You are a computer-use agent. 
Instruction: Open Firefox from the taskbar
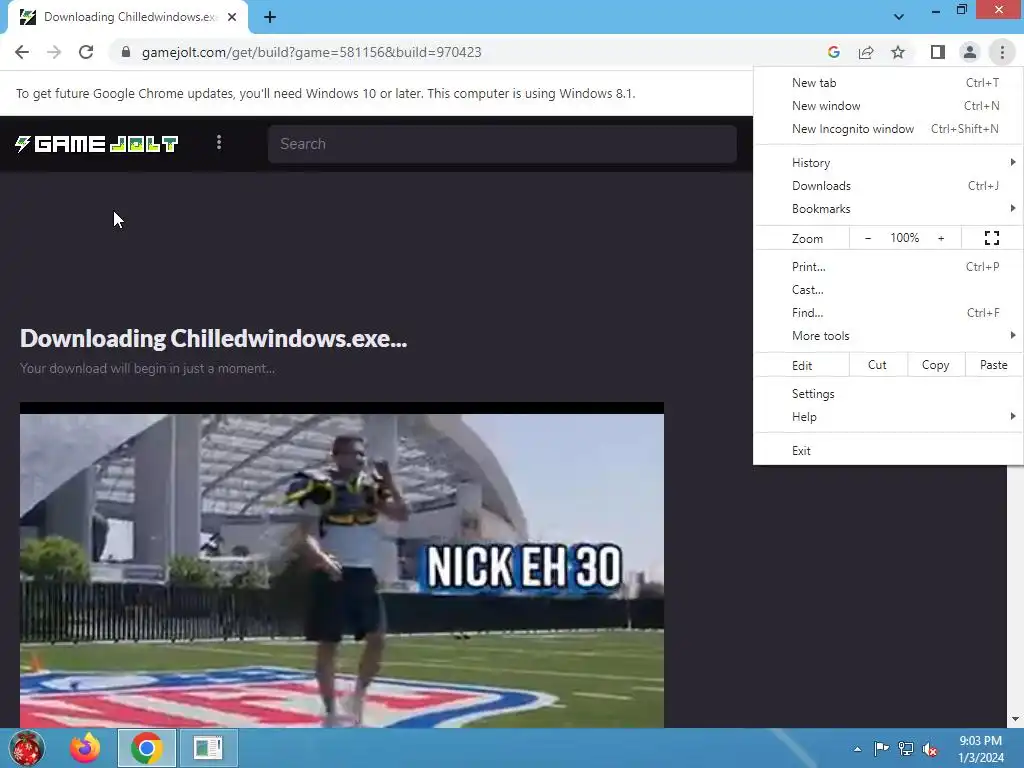[86, 748]
